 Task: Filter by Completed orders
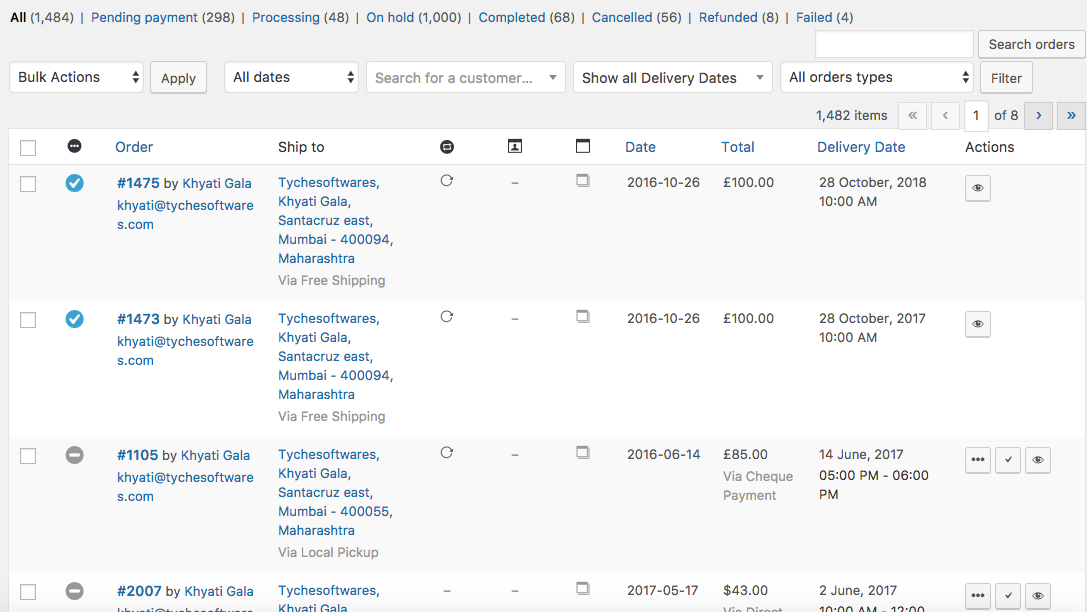(512, 17)
